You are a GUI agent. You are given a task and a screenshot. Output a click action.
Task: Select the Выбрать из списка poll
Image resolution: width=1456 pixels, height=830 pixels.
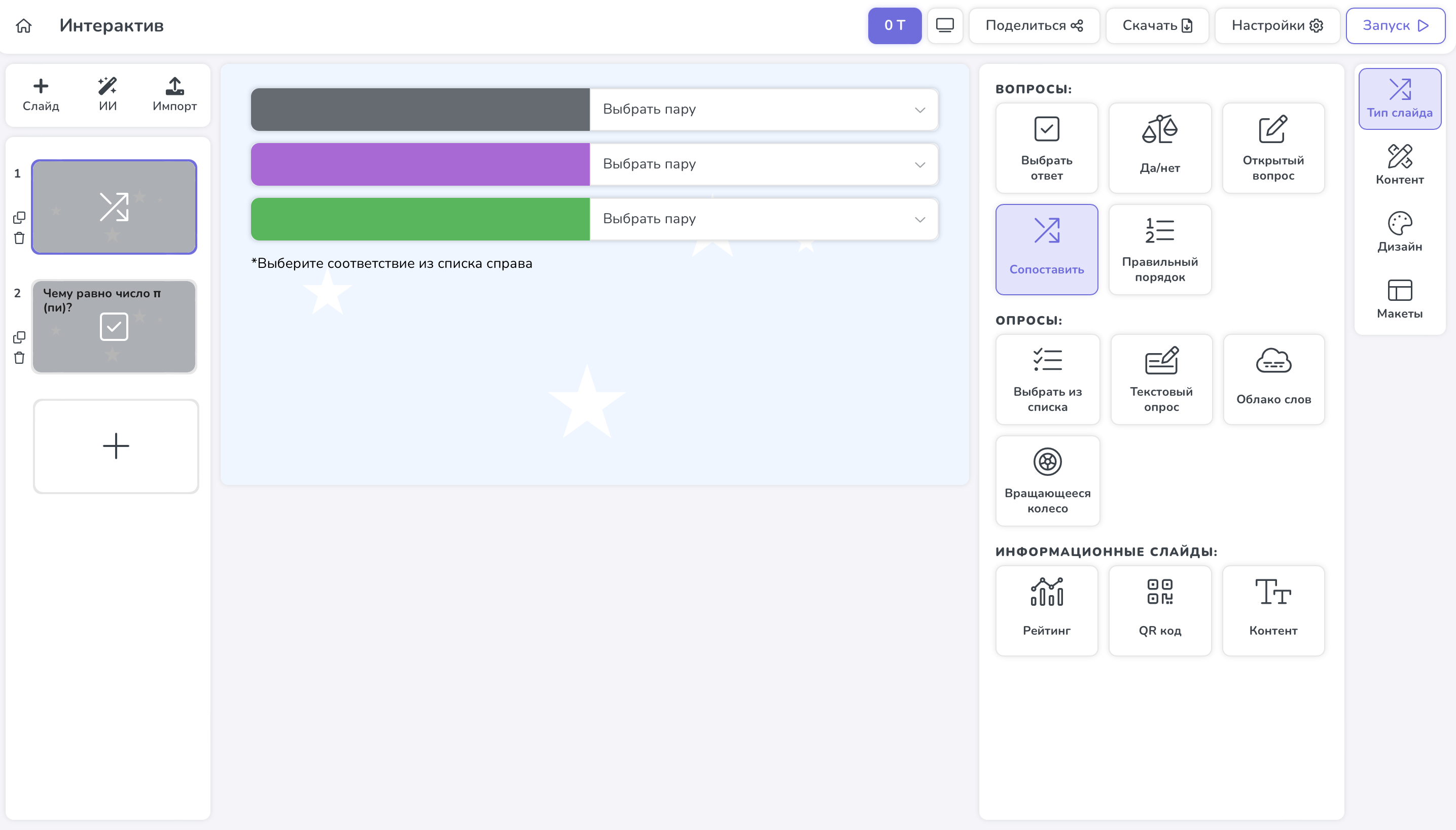click(x=1047, y=379)
